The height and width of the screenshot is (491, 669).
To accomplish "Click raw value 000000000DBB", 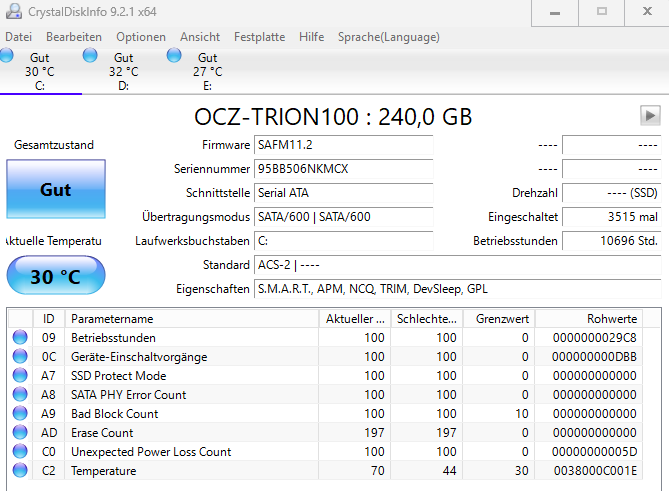I will (594, 357).
